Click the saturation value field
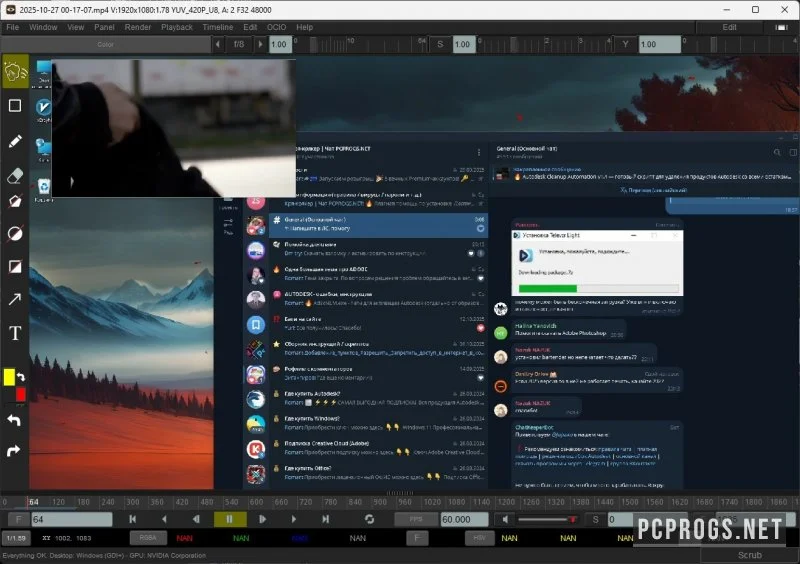Image resolution: width=800 pixels, height=564 pixels. coord(464,44)
